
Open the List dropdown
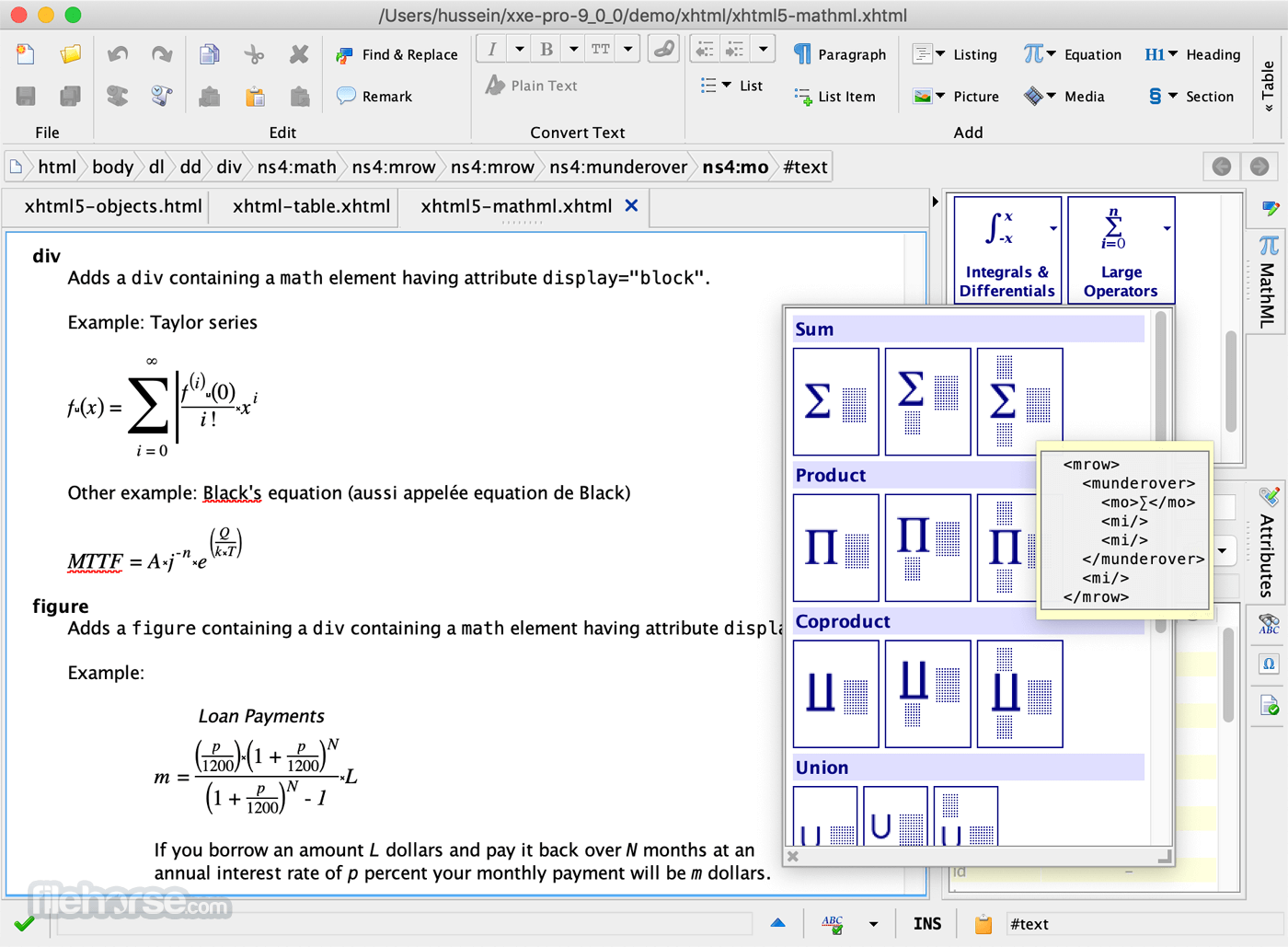pyautogui.click(x=731, y=86)
